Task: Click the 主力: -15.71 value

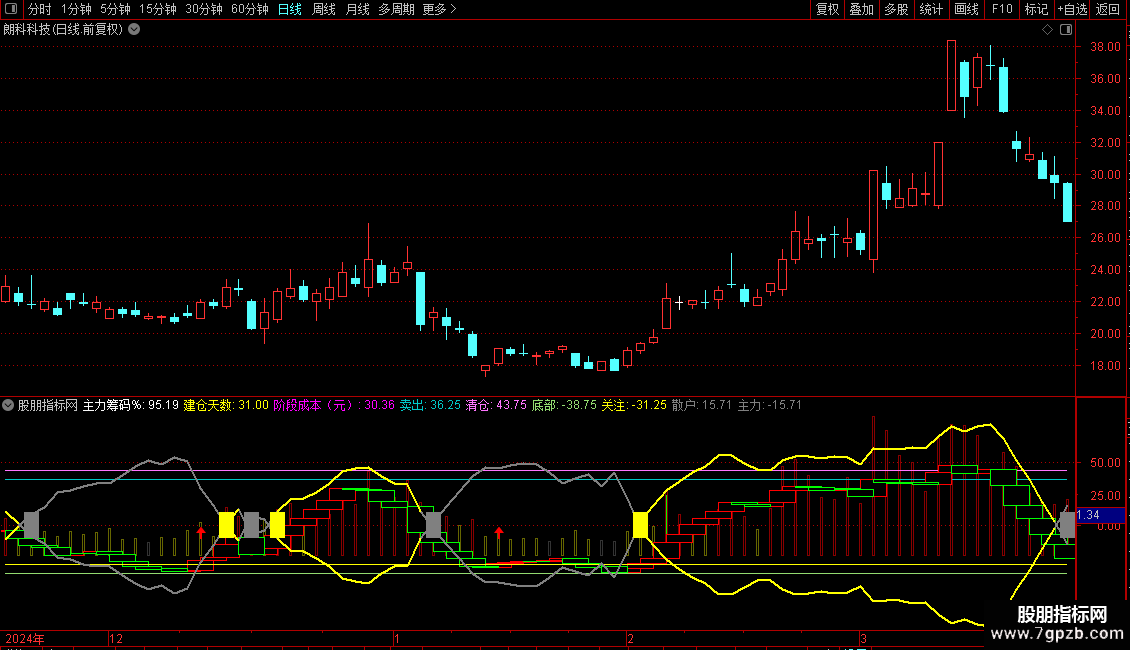Action: pos(770,405)
